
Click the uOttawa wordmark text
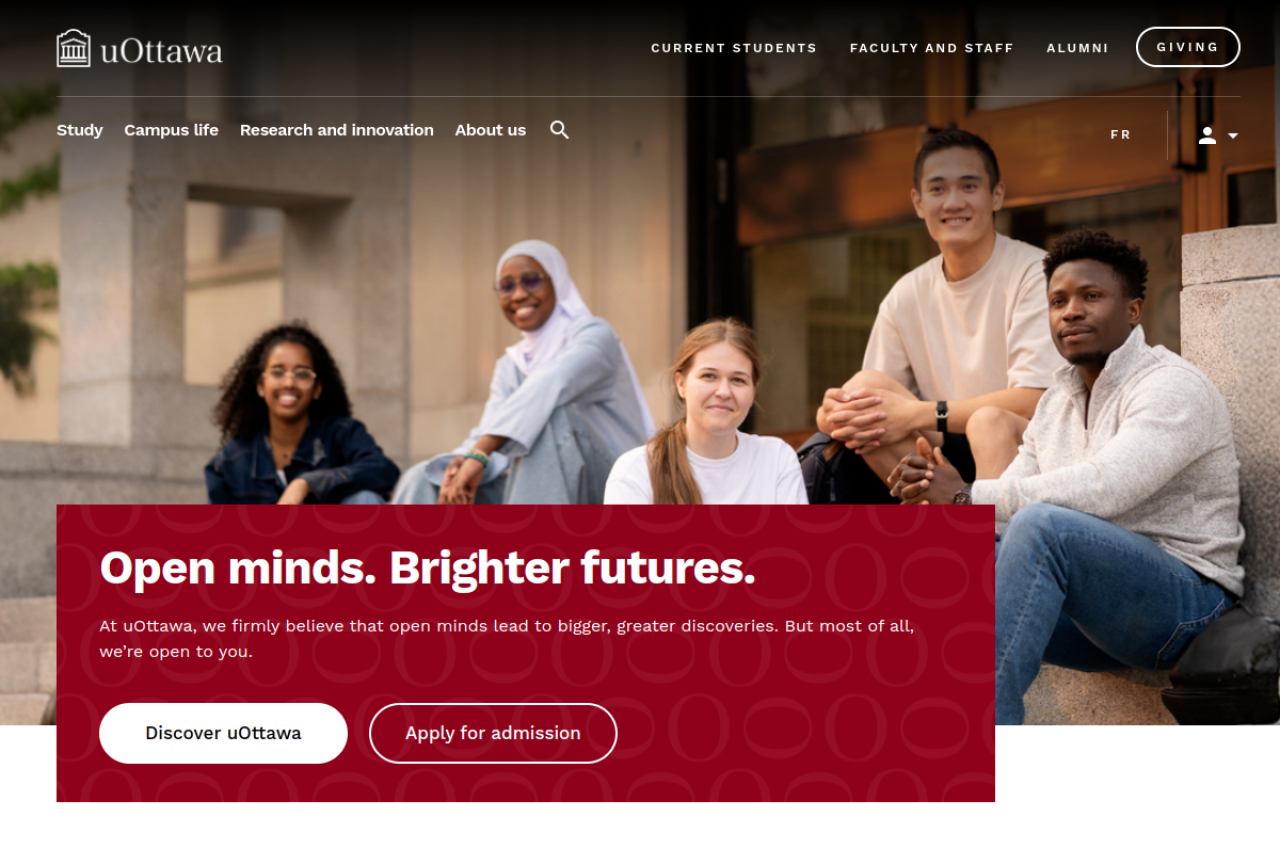click(x=161, y=51)
